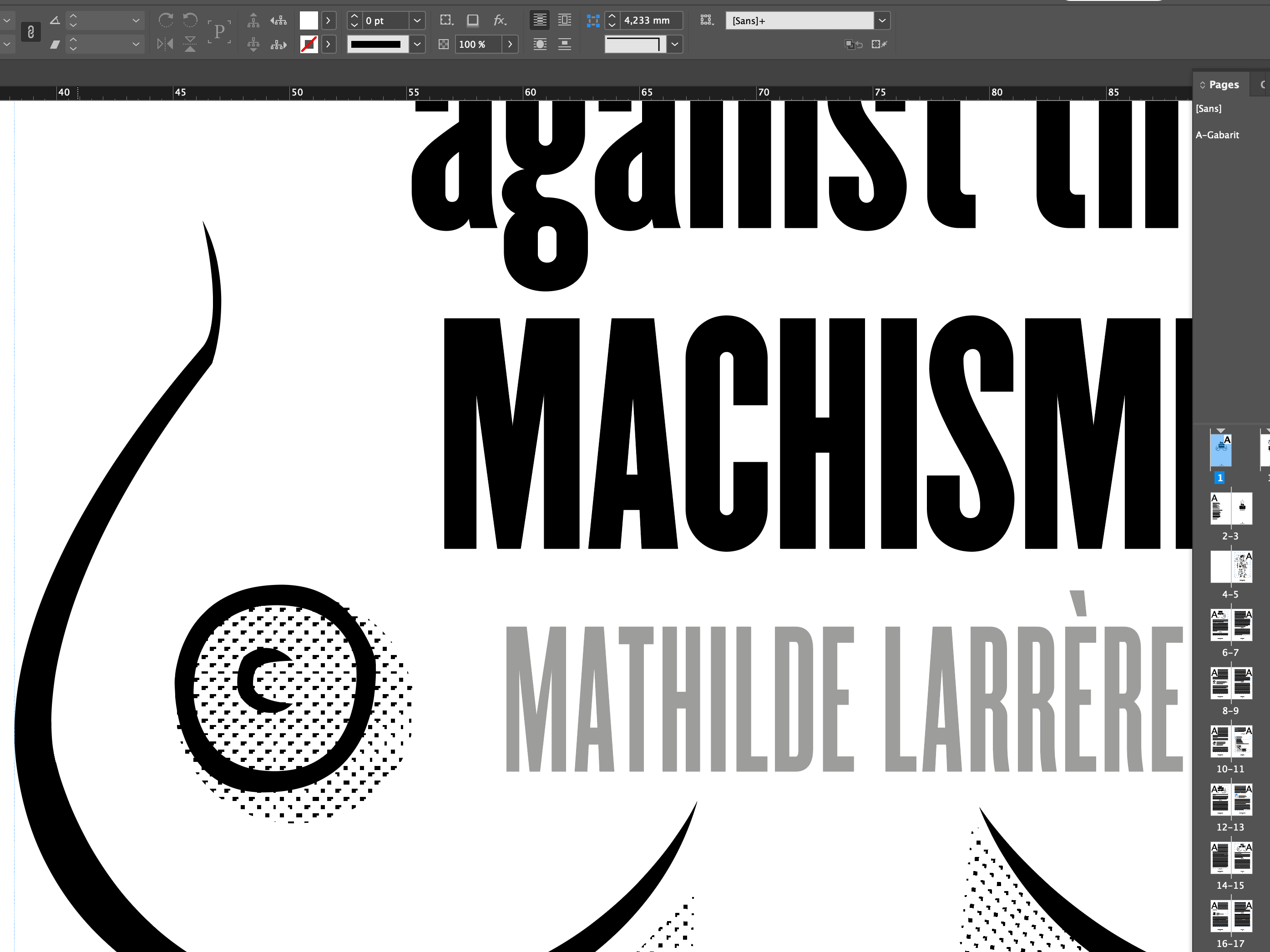Open the shear angle dropdown
The height and width of the screenshot is (952, 1270).
pyautogui.click(x=136, y=44)
